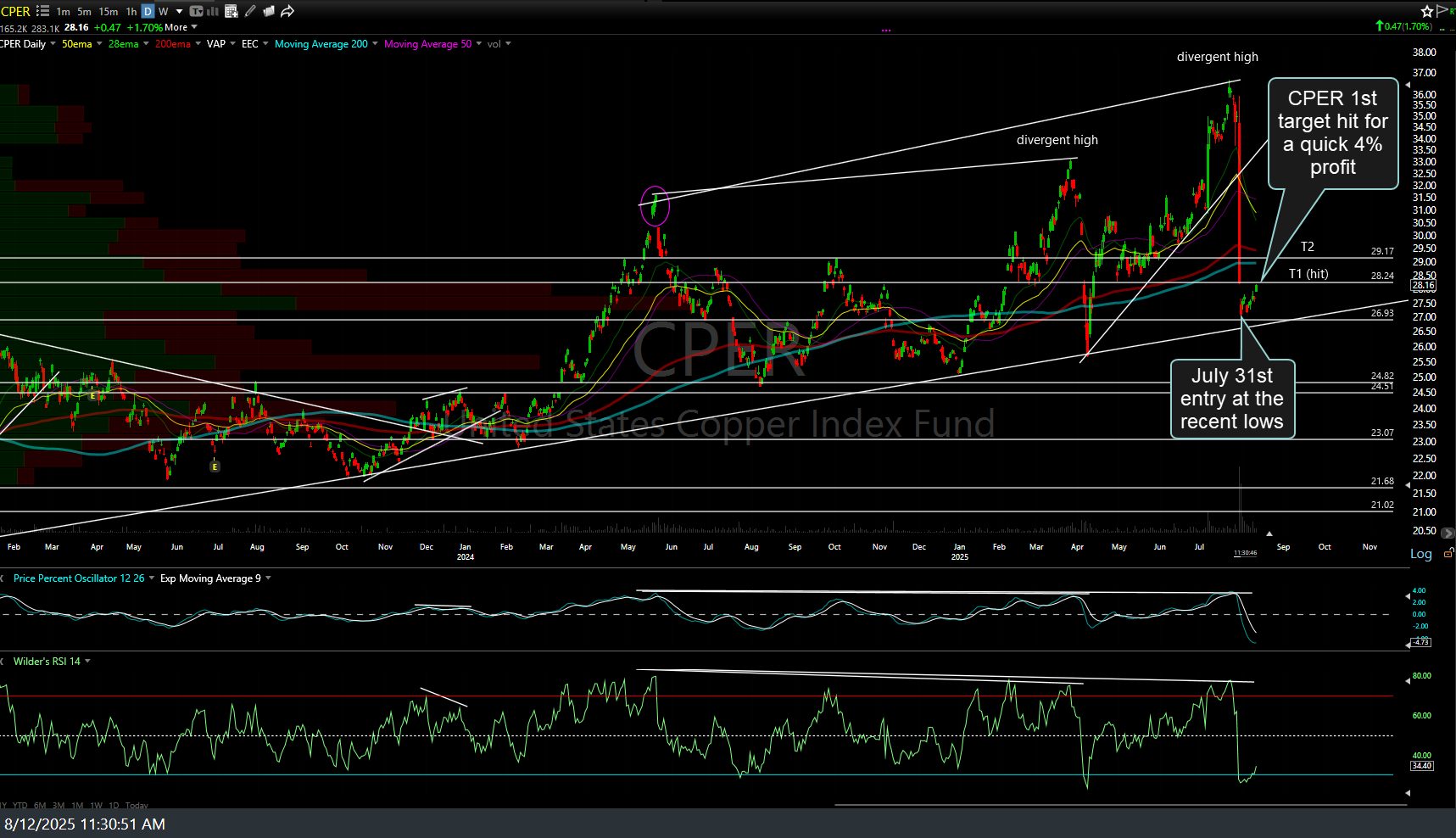Open the symbol list icon next to CPER
The width and height of the screenshot is (1456, 838).
(41, 11)
